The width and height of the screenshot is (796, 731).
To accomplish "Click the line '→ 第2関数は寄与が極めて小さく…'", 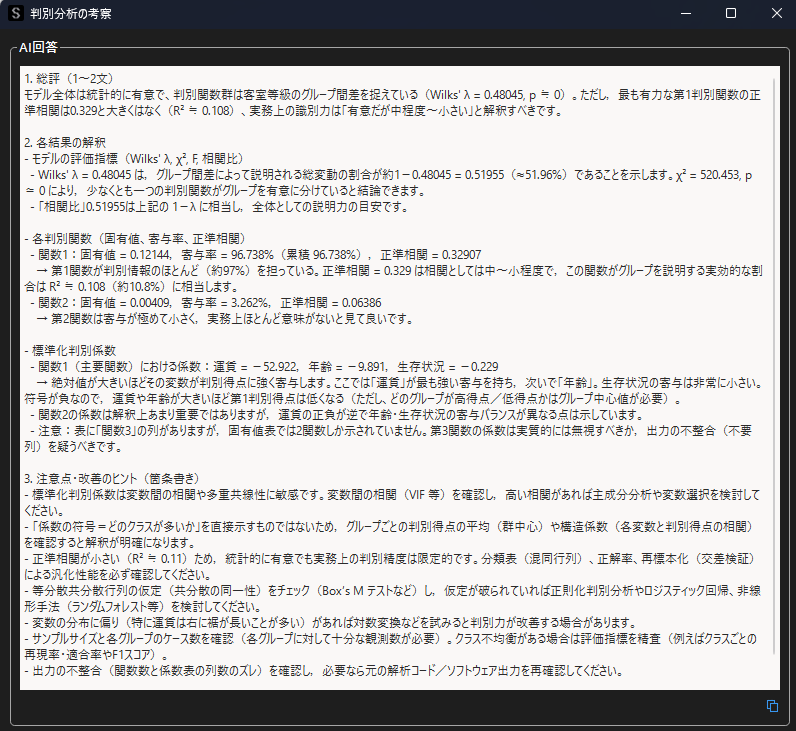I will 225,319.
